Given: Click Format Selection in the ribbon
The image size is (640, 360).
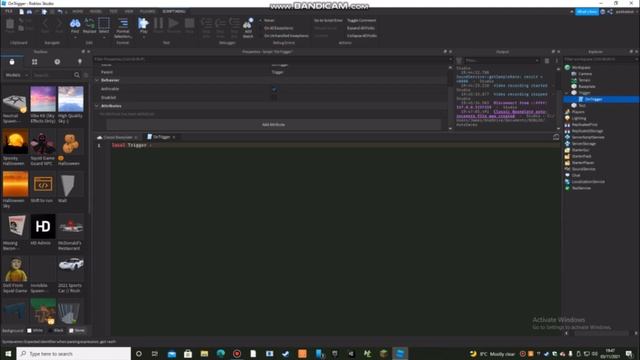Looking at the screenshot, I should (123, 28).
